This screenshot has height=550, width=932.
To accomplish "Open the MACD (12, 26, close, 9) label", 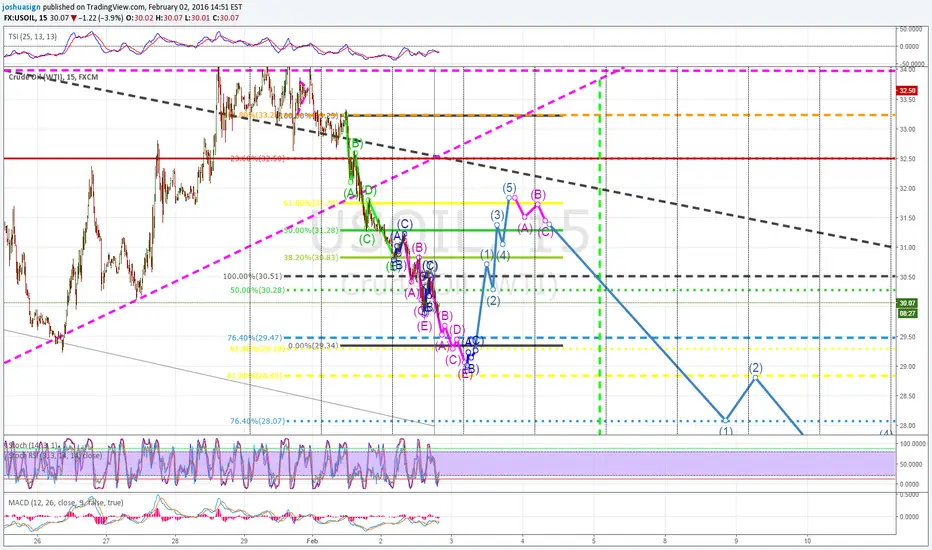I will (x=66, y=502).
